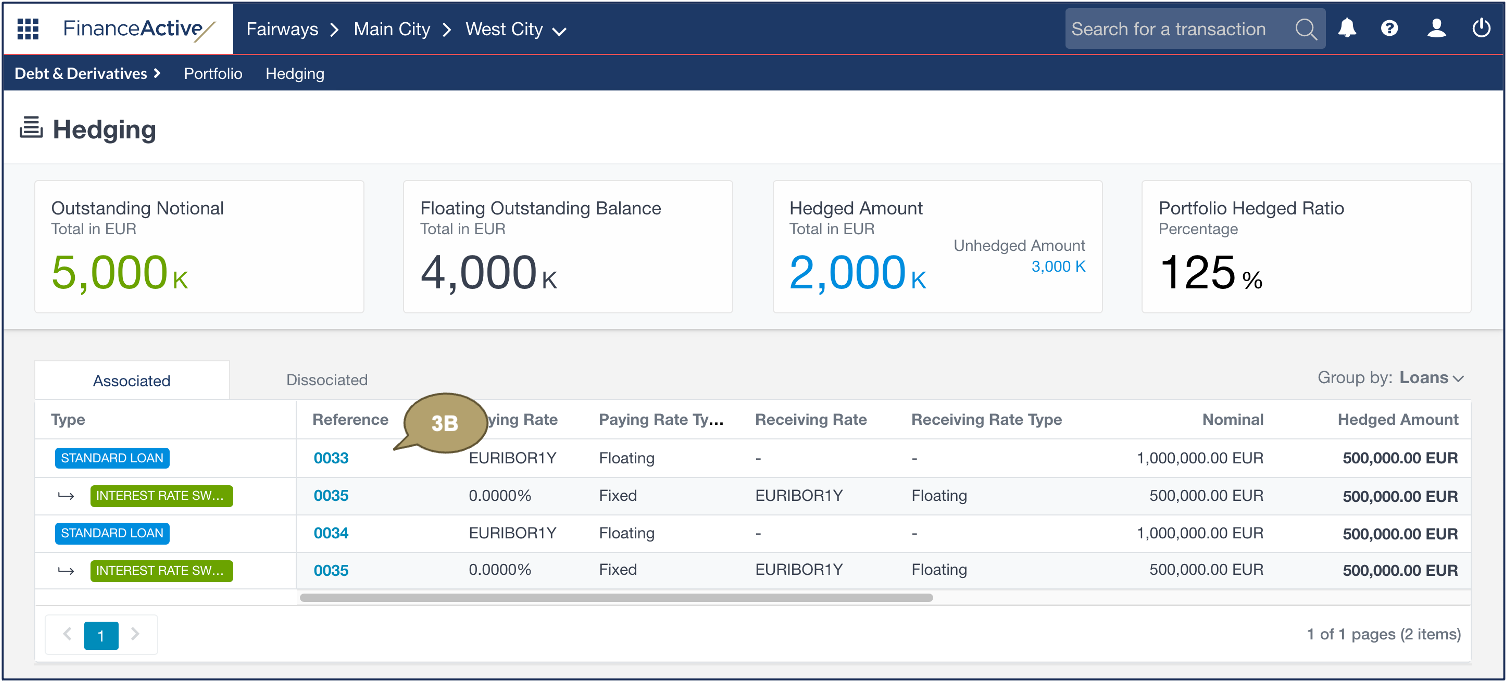Click the notifications bell icon

1347,29
